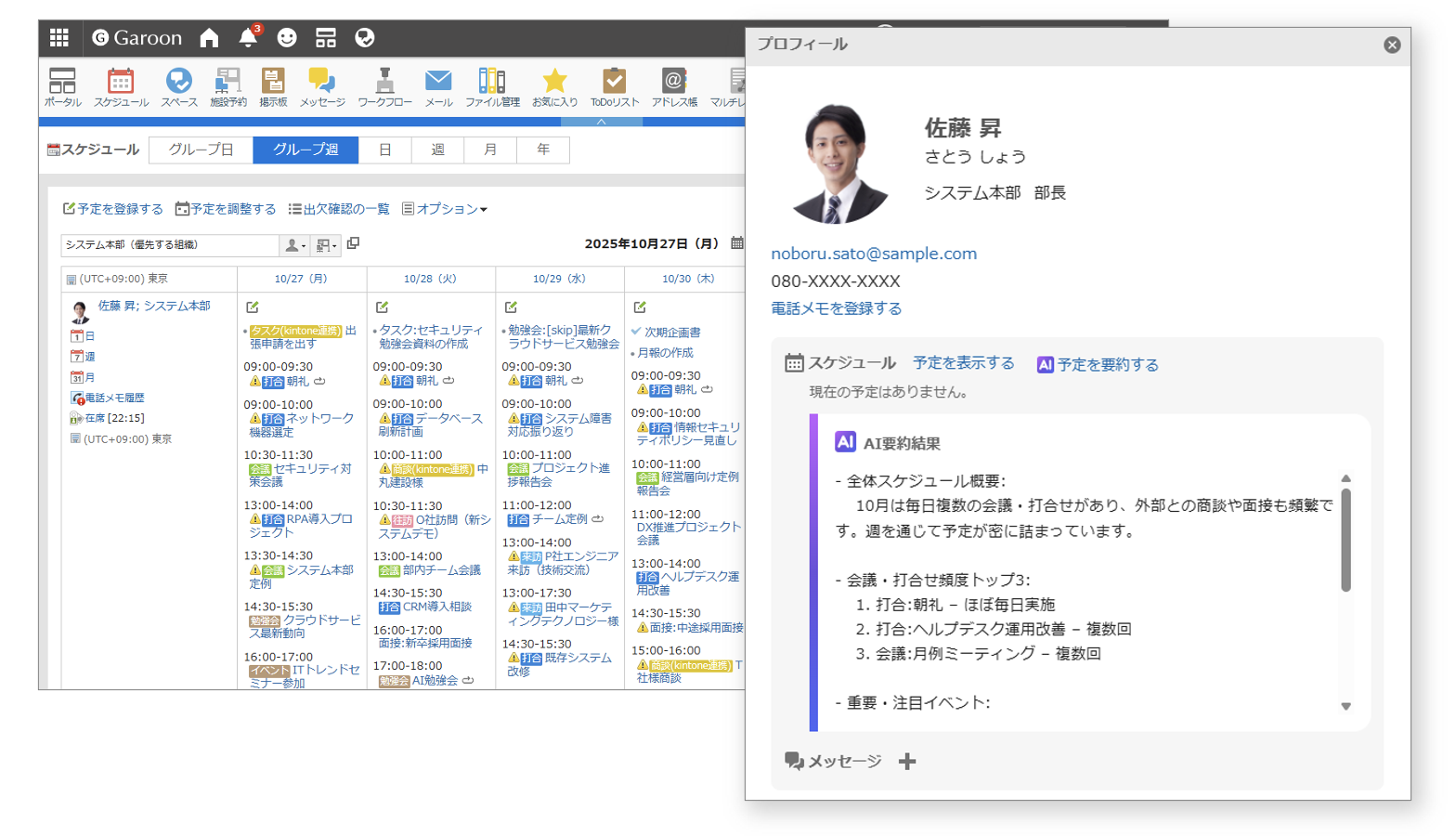Open the 施設予約 facility booking app
1456x836 pixels.
tap(227, 88)
